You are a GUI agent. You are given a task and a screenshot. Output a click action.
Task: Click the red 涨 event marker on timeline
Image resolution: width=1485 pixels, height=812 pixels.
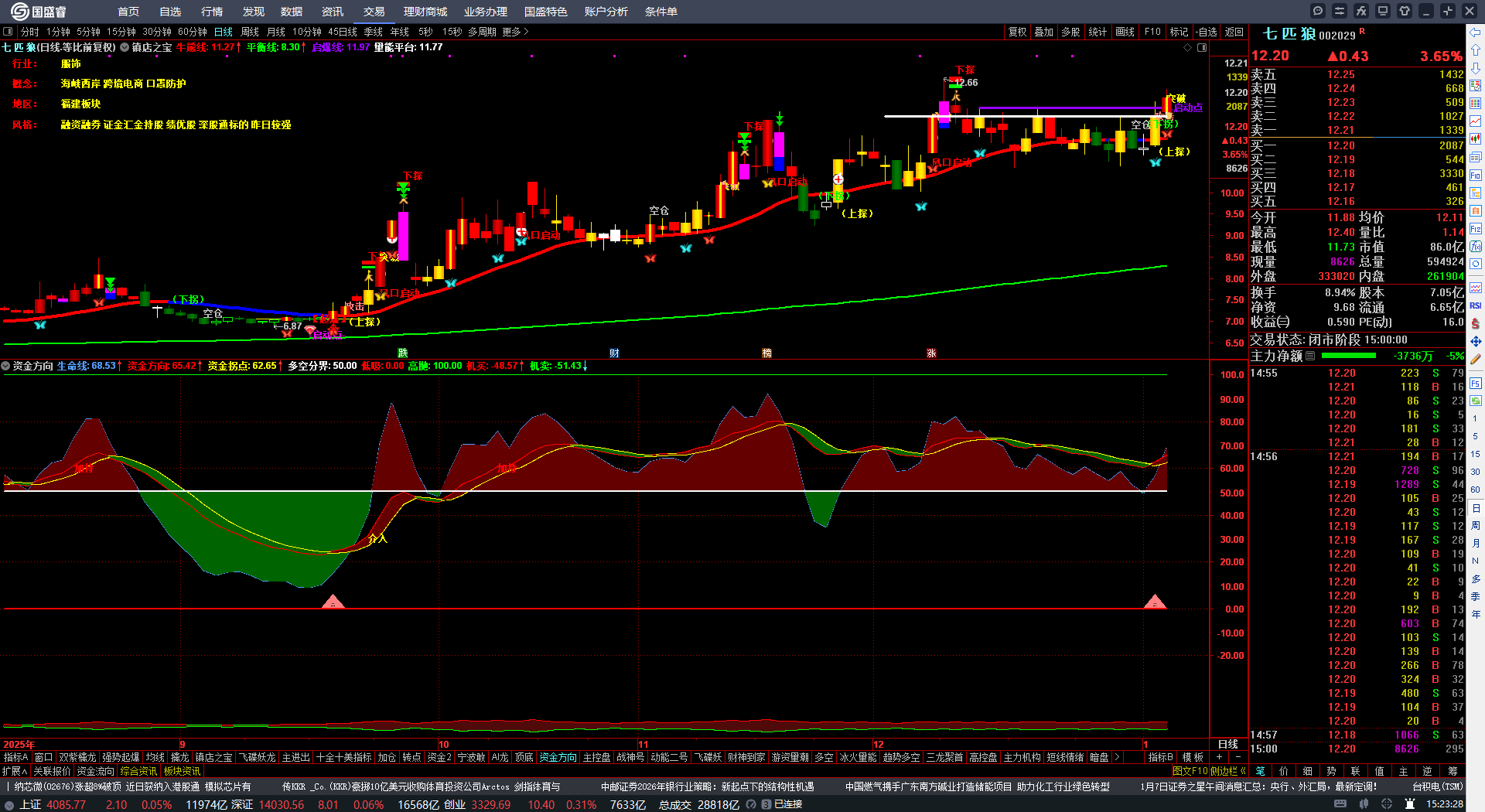coord(931,353)
